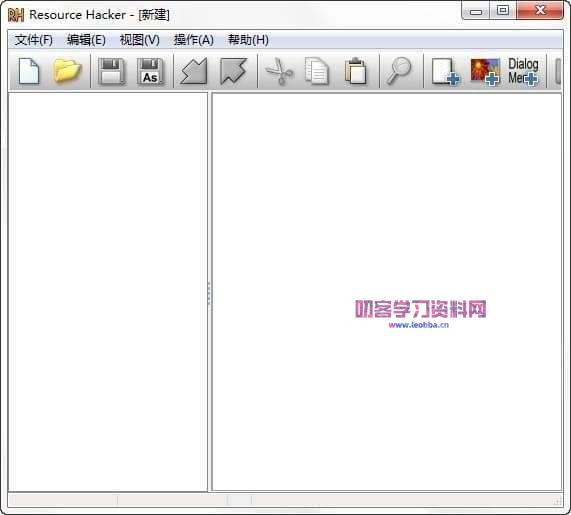Click the clipboard Paste icon
This screenshot has height=515, width=571.
coord(355,71)
